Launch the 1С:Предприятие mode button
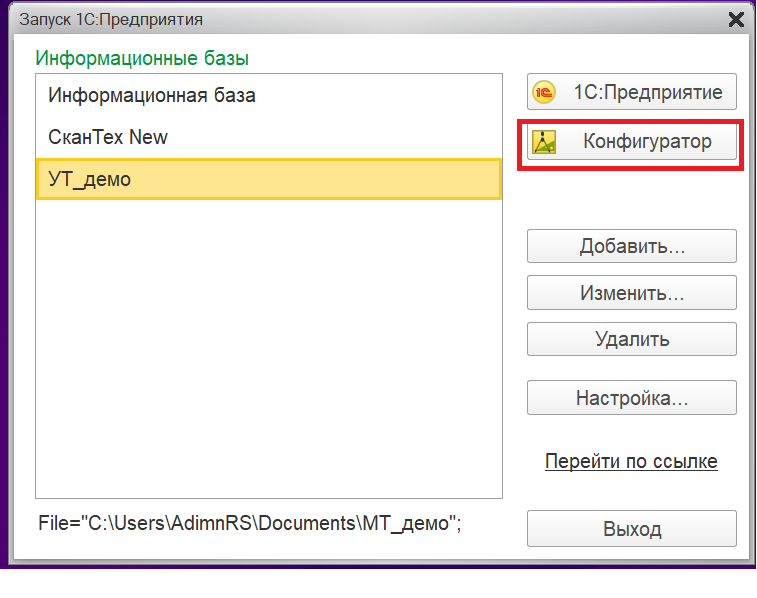 (631, 92)
